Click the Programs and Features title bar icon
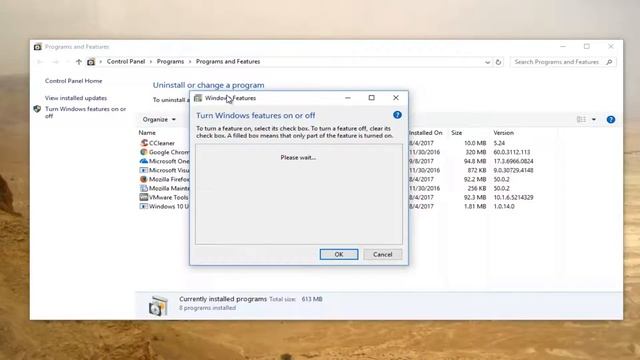The width and height of the screenshot is (640, 360). pyautogui.click(x=38, y=47)
